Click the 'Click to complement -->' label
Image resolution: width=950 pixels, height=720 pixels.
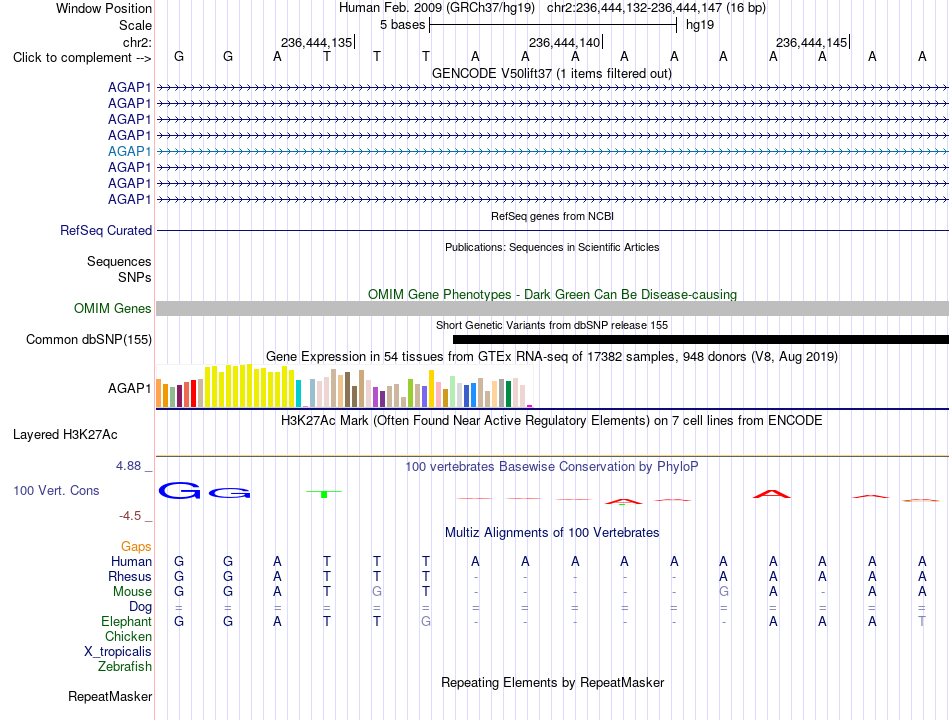coord(82,58)
